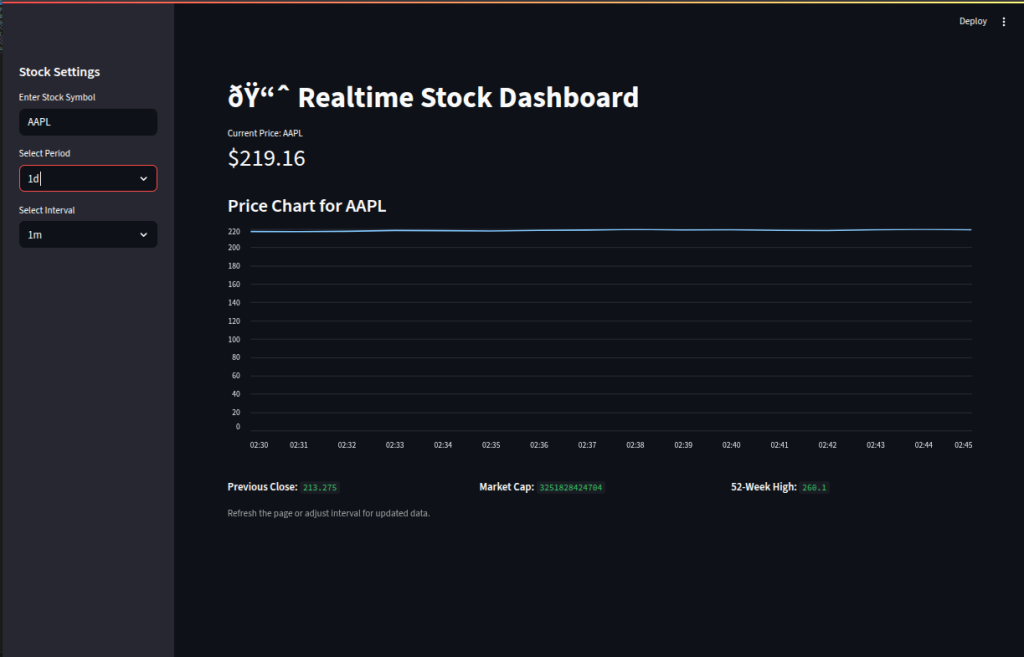Screen dimensions: 1024x657
Task: Click the Select Interval chevron arrow
Action: tap(144, 234)
